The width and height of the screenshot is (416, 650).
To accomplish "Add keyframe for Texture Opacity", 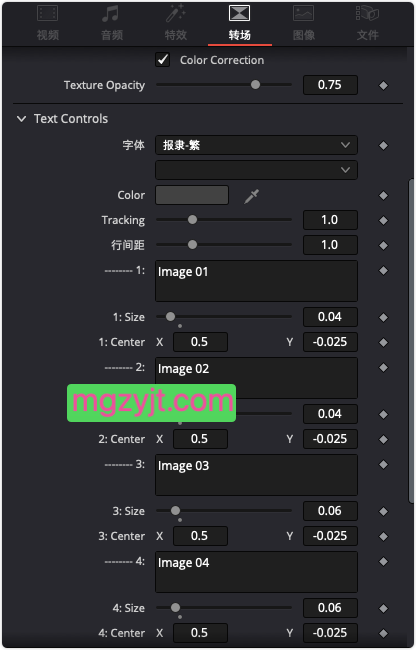I will coord(384,85).
